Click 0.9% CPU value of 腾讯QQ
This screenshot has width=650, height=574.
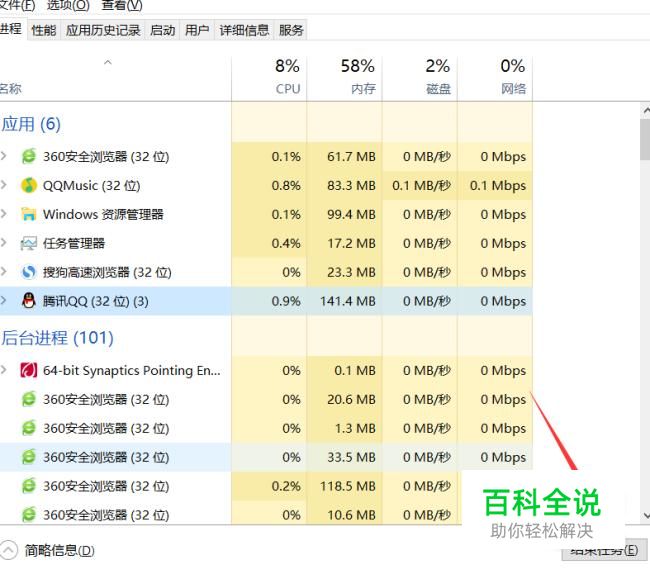pos(286,301)
